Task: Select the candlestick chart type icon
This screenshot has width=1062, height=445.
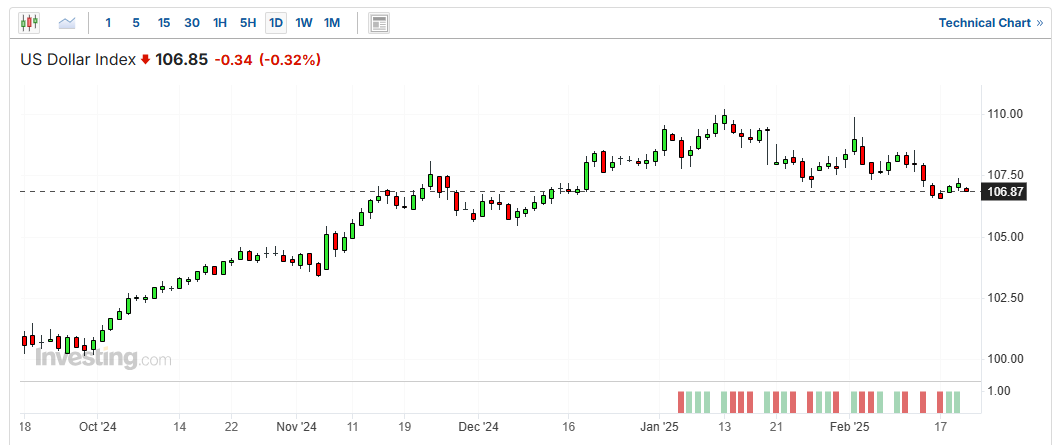Action: click(29, 23)
